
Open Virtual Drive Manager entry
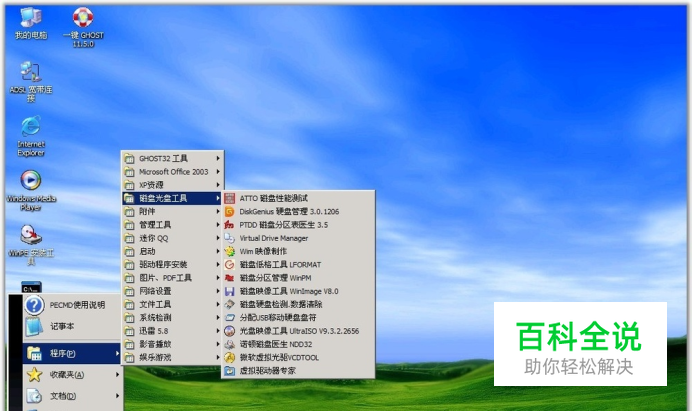(x=298, y=238)
